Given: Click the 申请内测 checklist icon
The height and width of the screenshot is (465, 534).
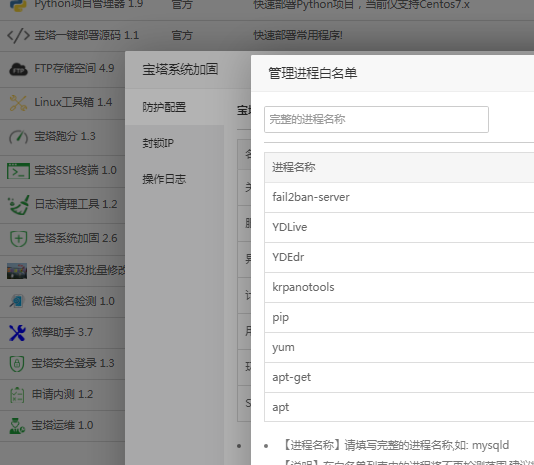Looking at the screenshot, I should pos(17,395).
